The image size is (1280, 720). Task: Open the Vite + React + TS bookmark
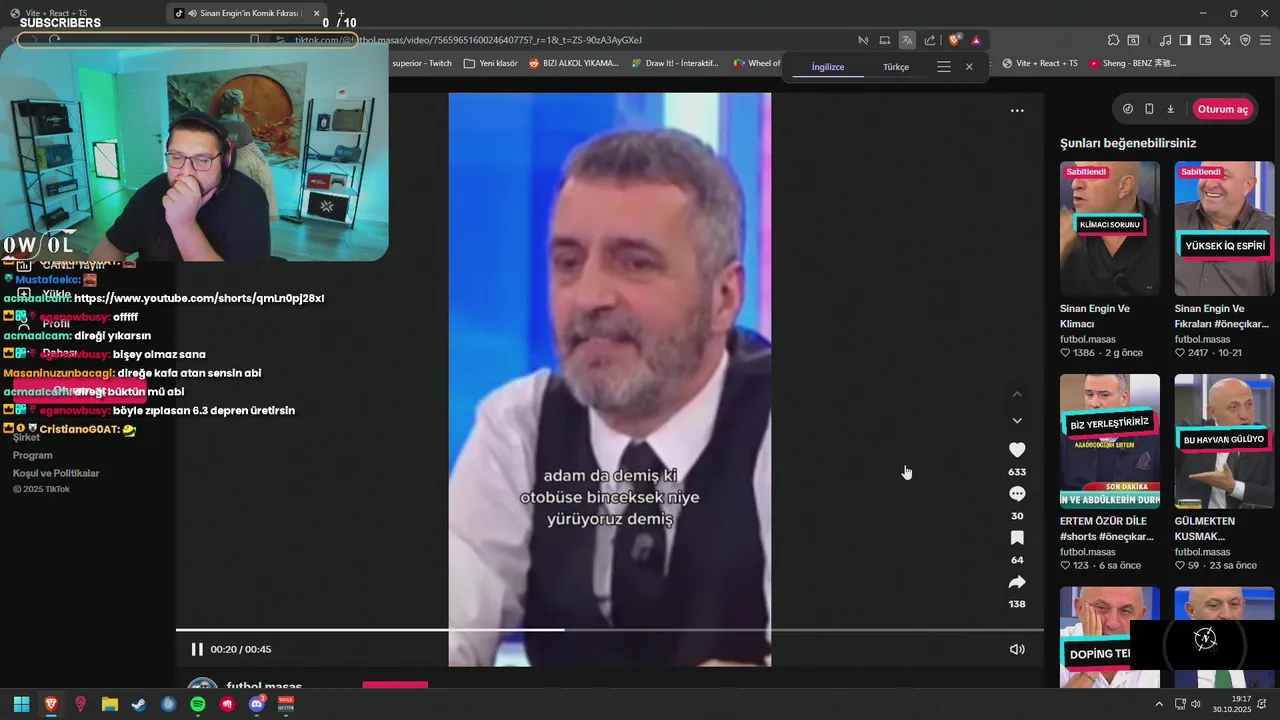tap(1039, 63)
